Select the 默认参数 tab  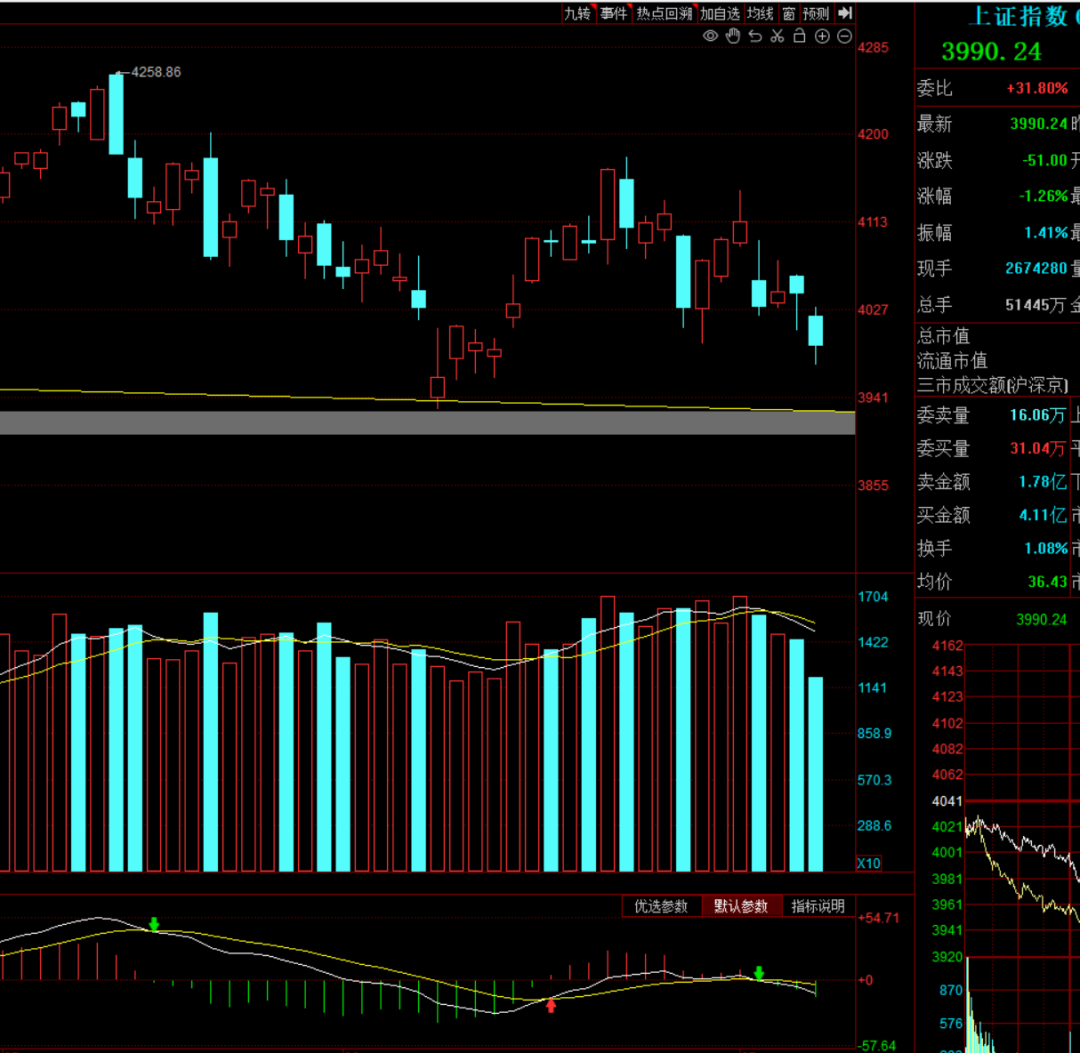[741, 906]
